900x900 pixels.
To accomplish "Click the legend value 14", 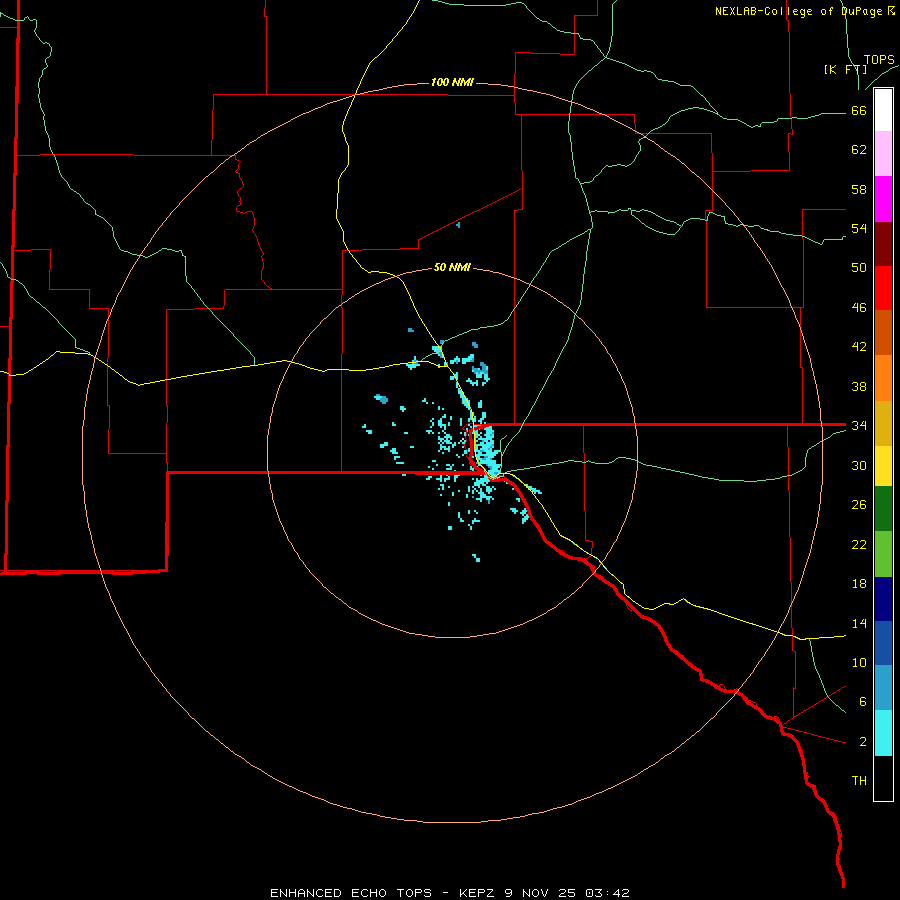I will point(859,623).
